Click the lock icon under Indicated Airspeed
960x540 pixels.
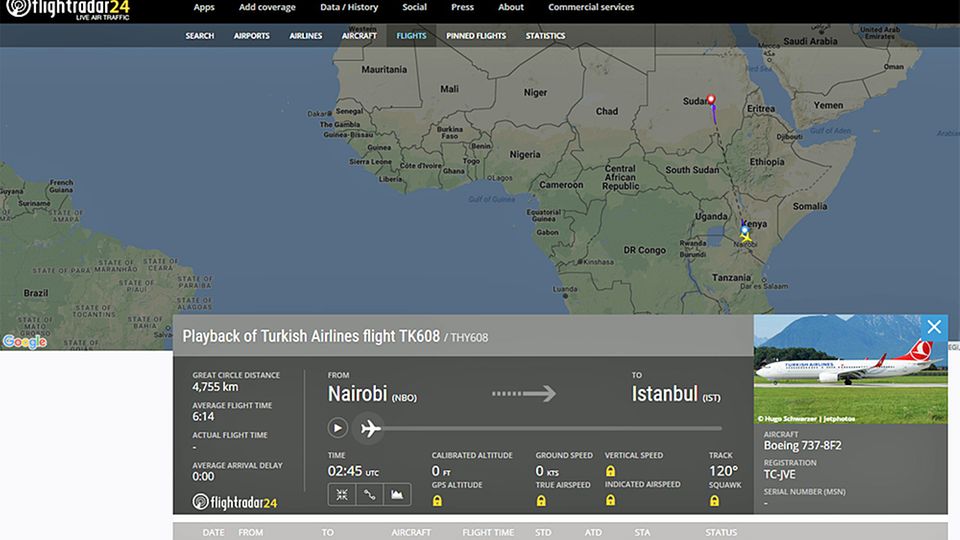coord(611,500)
